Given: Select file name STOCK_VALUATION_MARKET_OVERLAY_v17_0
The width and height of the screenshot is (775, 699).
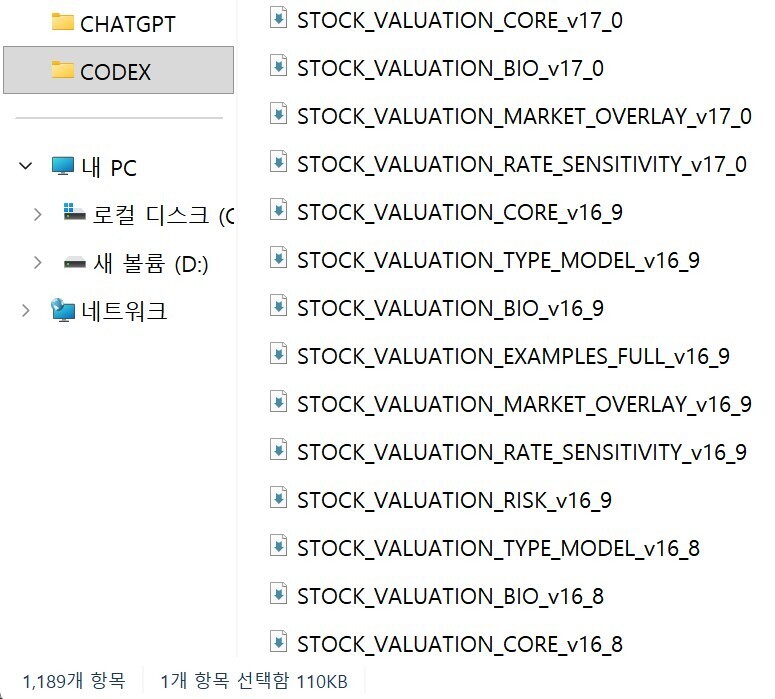Looking at the screenshot, I should pyautogui.click(x=524, y=117).
